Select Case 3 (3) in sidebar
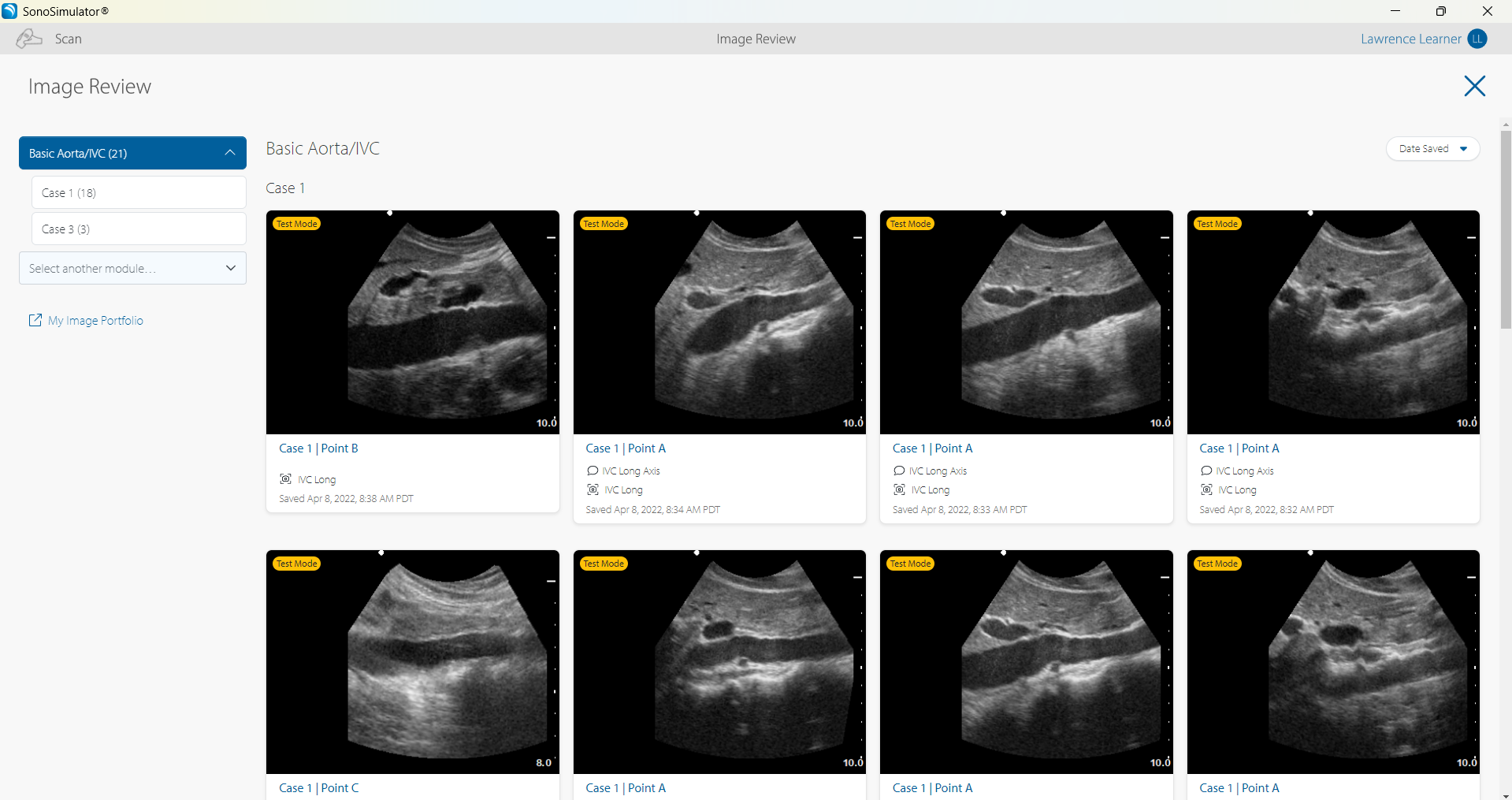1512x800 pixels. pyautogui.click(x=139, y=229)
